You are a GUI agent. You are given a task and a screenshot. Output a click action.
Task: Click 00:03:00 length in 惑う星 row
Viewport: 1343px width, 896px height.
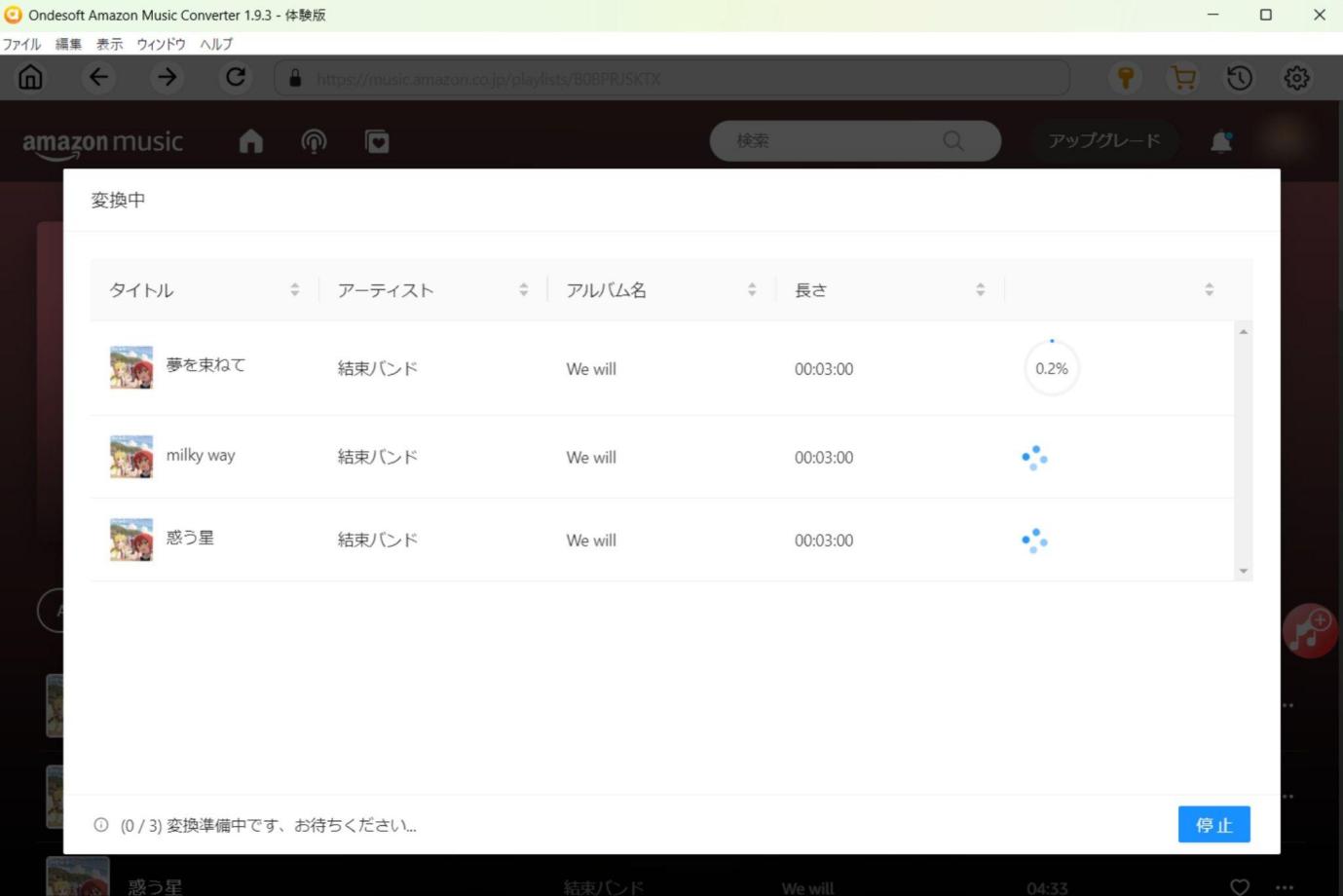click(x=824, y=540)
